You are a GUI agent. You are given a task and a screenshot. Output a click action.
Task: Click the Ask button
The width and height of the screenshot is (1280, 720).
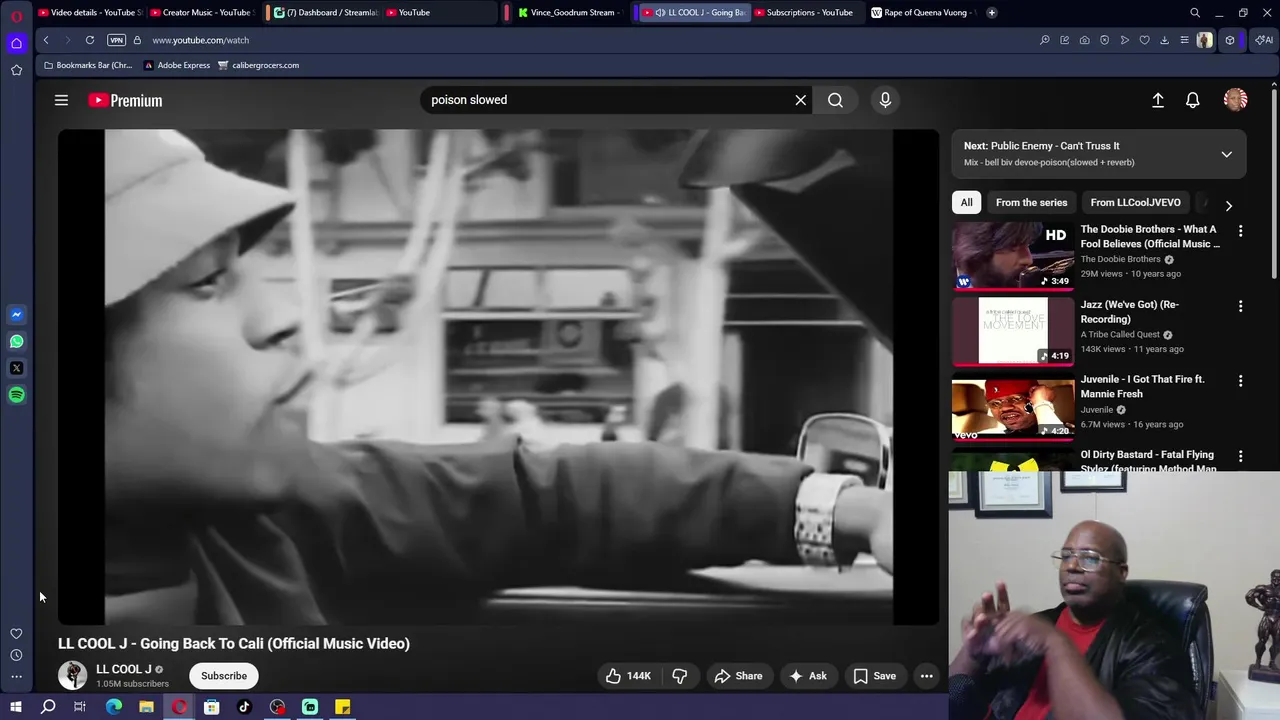pos(808,676)
